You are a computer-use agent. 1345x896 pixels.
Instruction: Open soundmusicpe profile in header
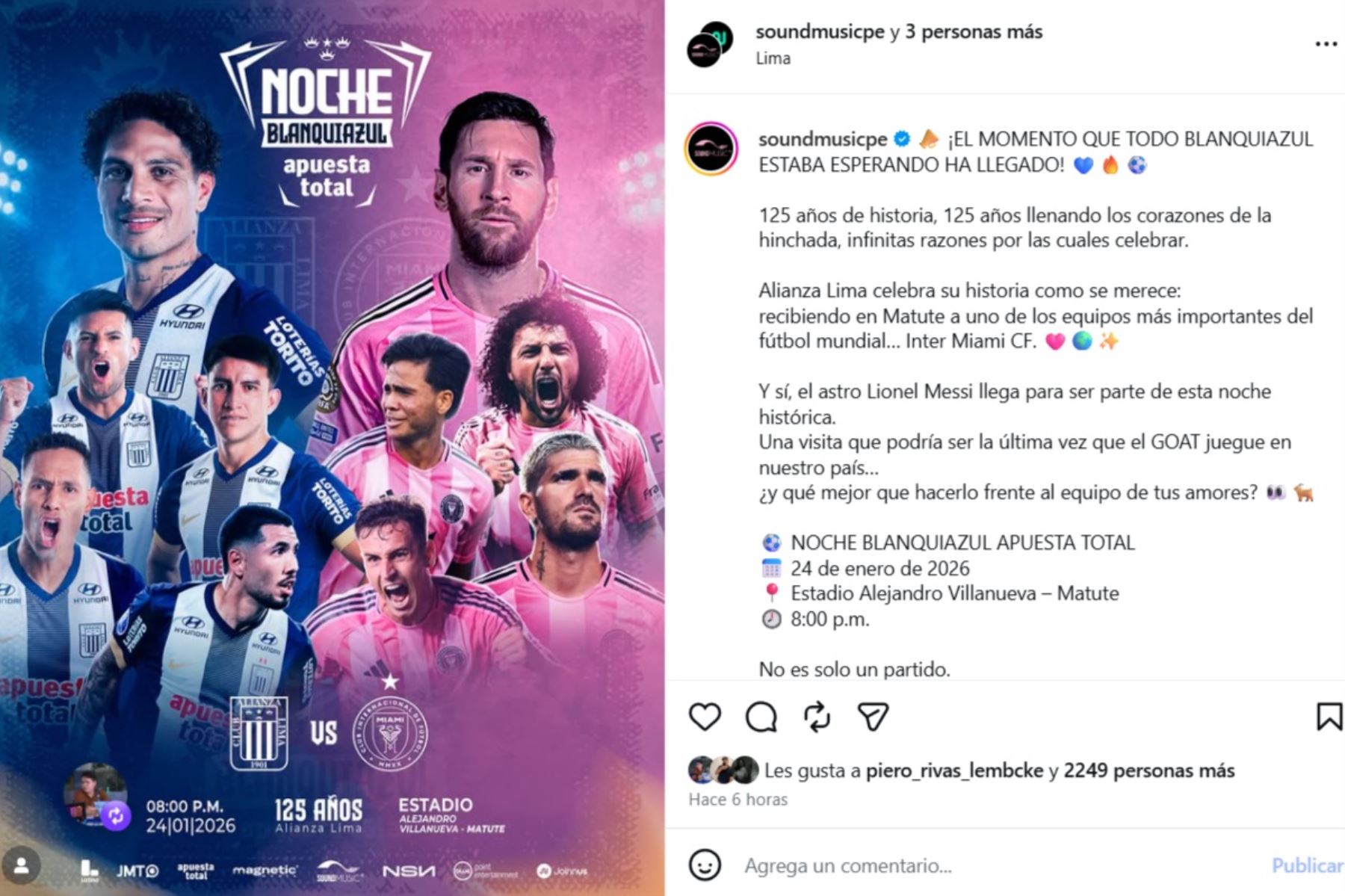(x=820, y=32)
